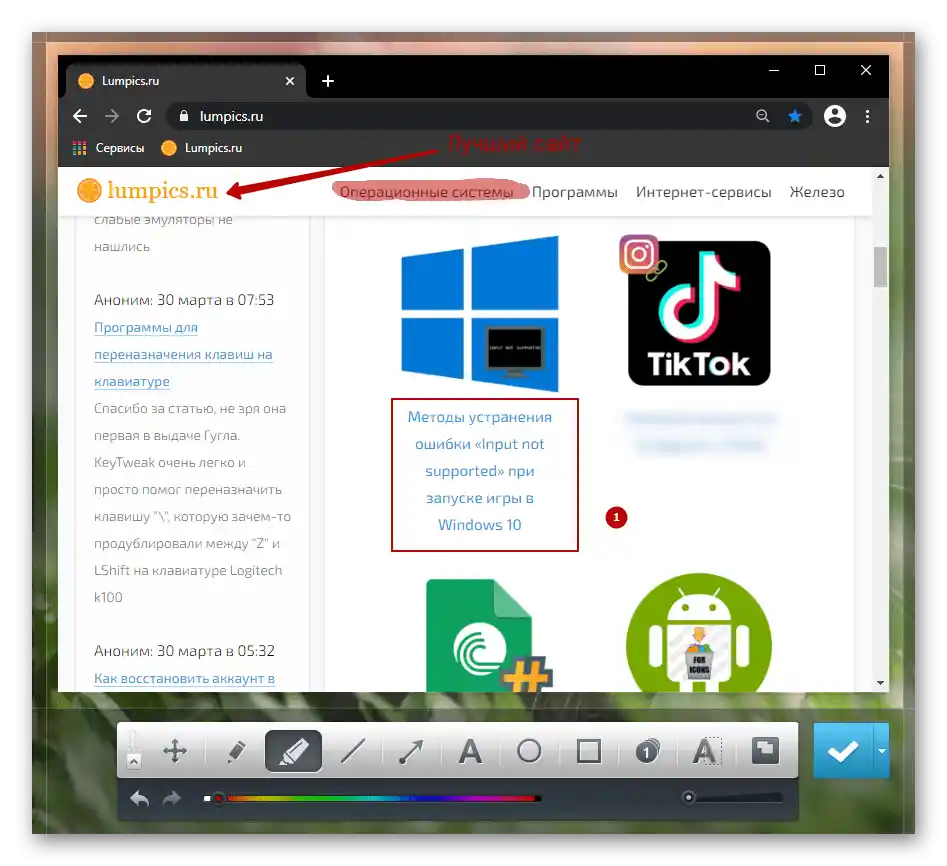Image resolution: width=947 pixels, height=866 pixels.
Task: Select the rectangle shape tool
Action: tap(588, 751)
